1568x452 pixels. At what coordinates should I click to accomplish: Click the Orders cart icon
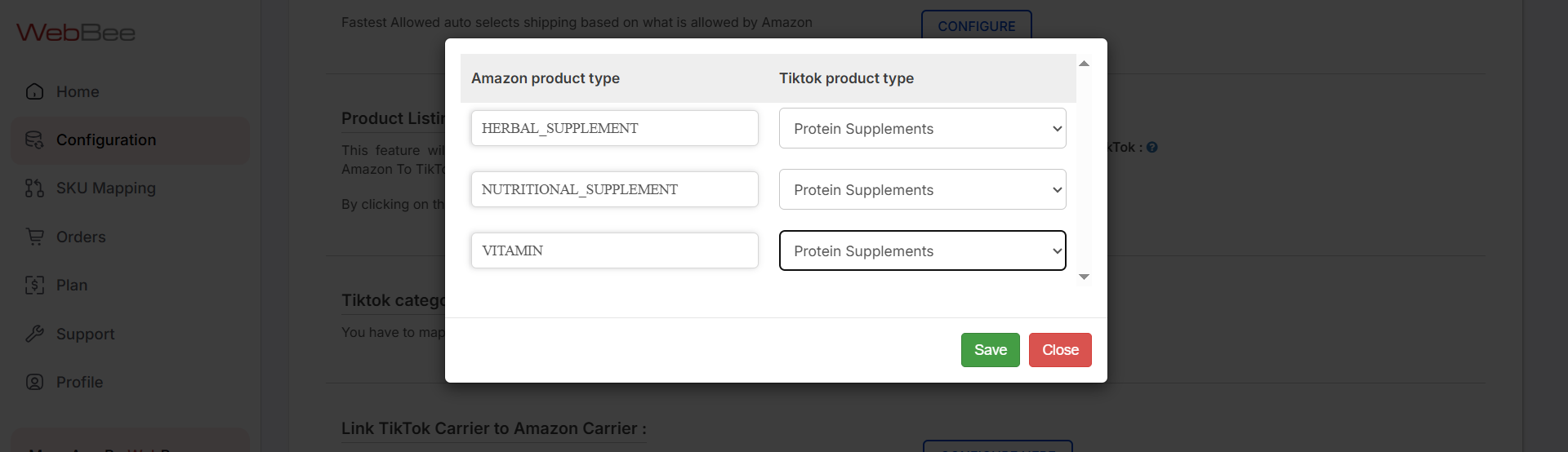point(34,237)
